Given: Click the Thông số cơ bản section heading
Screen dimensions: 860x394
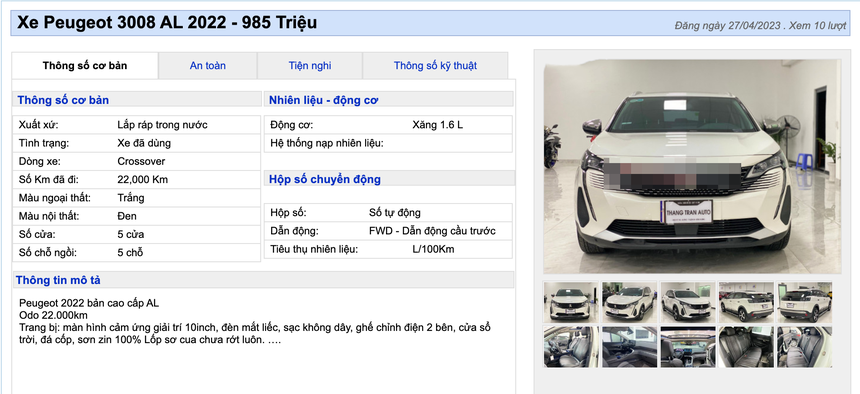Looking at the screenshot, I should point(63,100).
